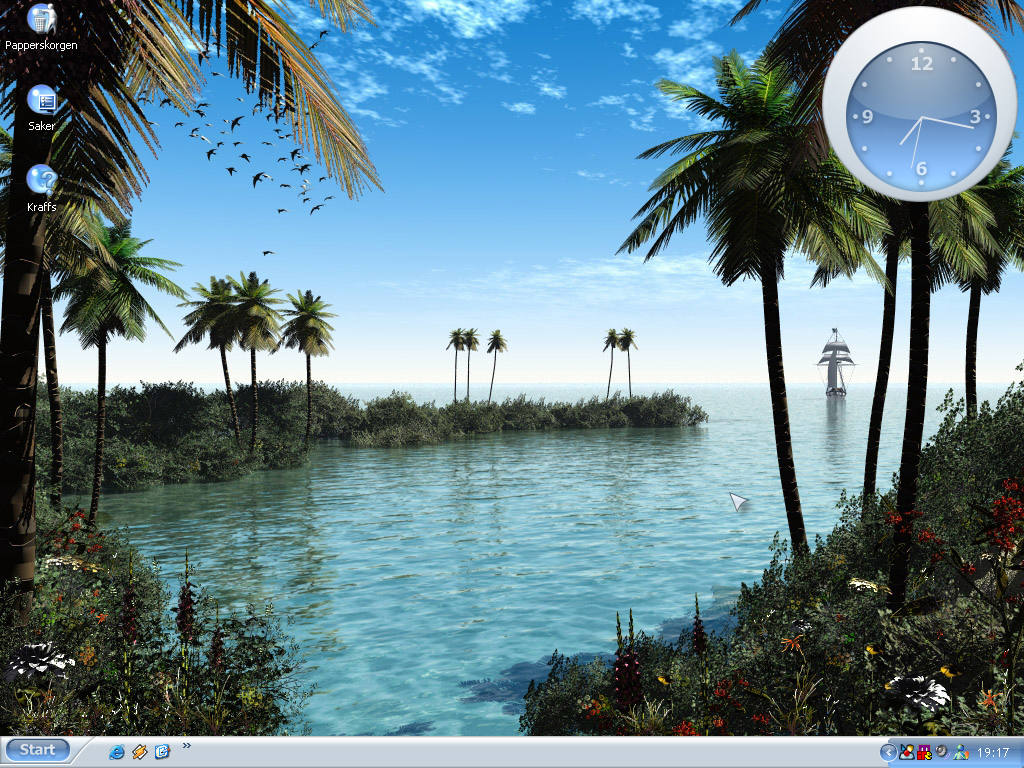Click the purple tray icon with yellow figure

tap(923, 751)
